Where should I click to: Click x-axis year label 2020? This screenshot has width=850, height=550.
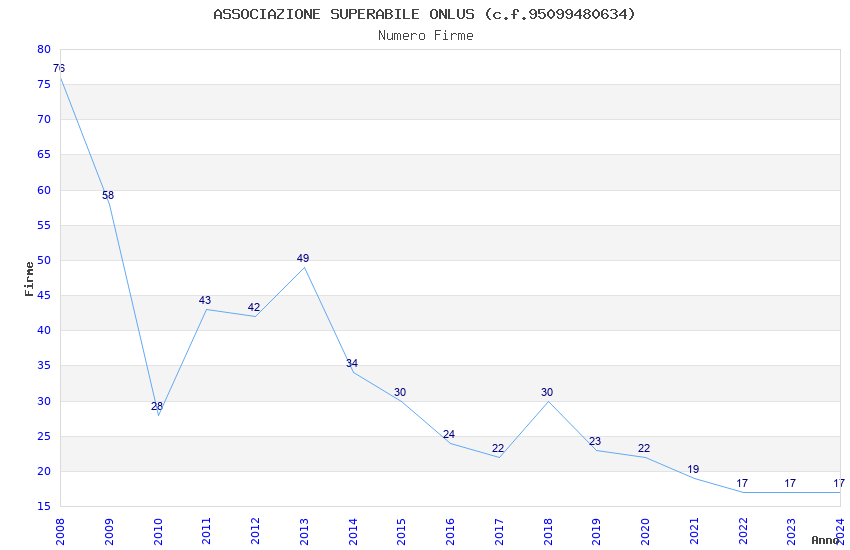click(645, 531)
